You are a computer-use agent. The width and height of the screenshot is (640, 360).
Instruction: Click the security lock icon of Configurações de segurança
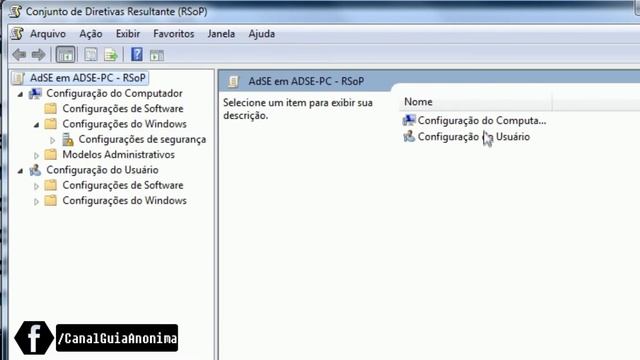[68, 139]
